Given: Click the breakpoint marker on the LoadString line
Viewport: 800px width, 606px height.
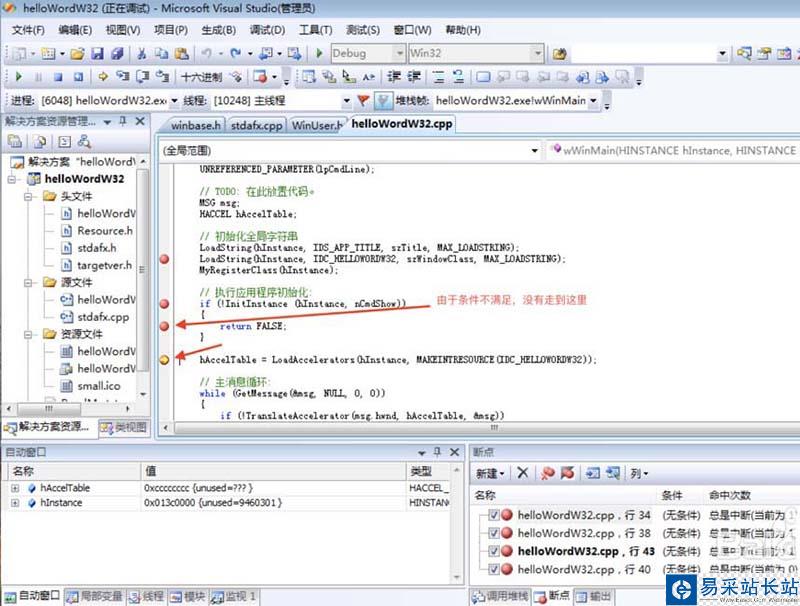Looking at the screenshot, I should [x=164, y=259].
